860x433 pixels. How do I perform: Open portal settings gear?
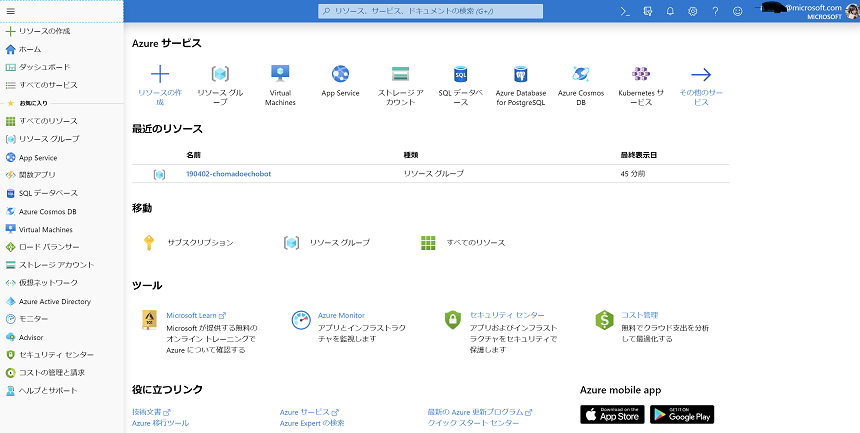[x=693, y=11]
